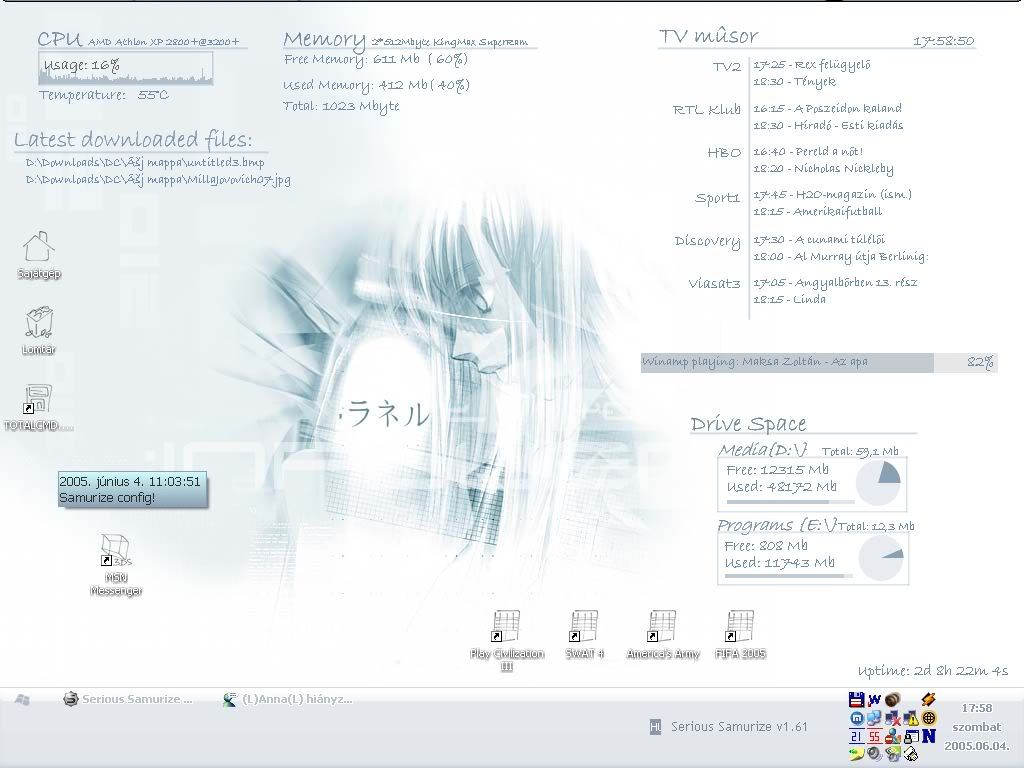Launch the FIFA 2005 shortcut
The height and width of the screenshot is (768, 1024).
click(740, 628)
